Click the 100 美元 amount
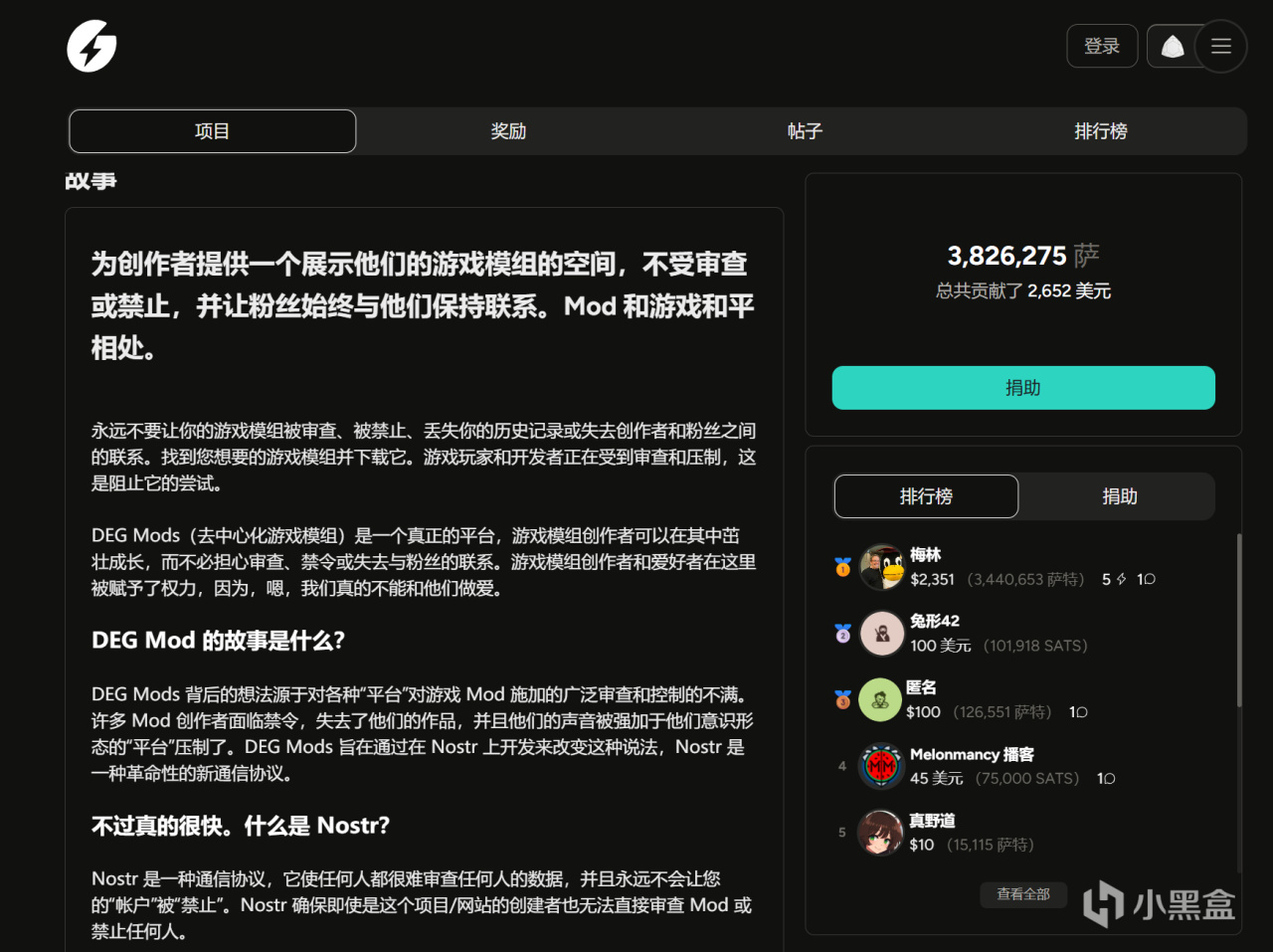The width and height of the screenshot is (1273, 952). coord(941,646)
